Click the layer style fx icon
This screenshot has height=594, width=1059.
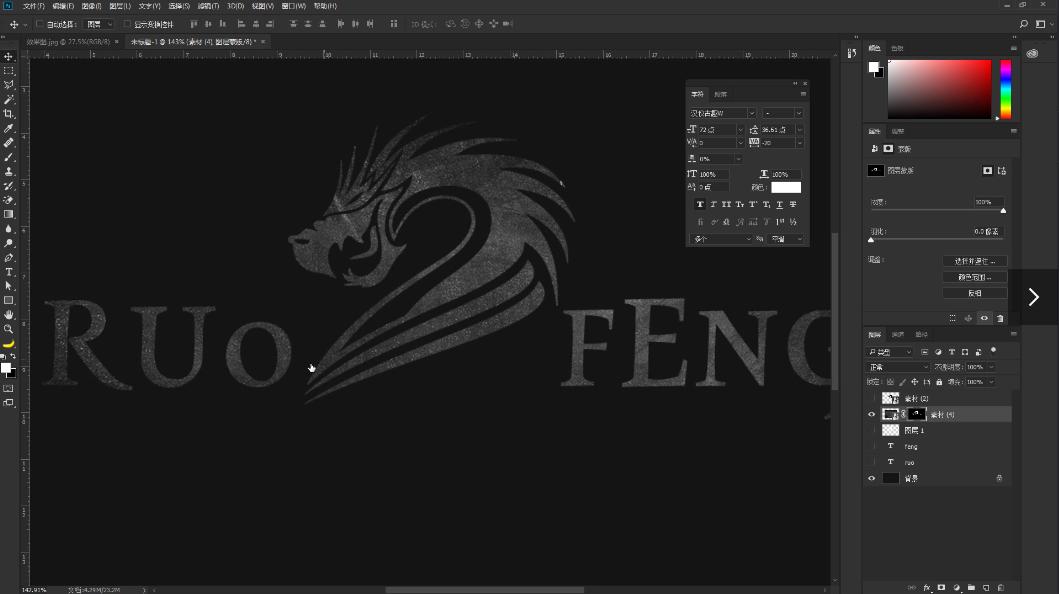pyautogui.click(x=927, y=587)
